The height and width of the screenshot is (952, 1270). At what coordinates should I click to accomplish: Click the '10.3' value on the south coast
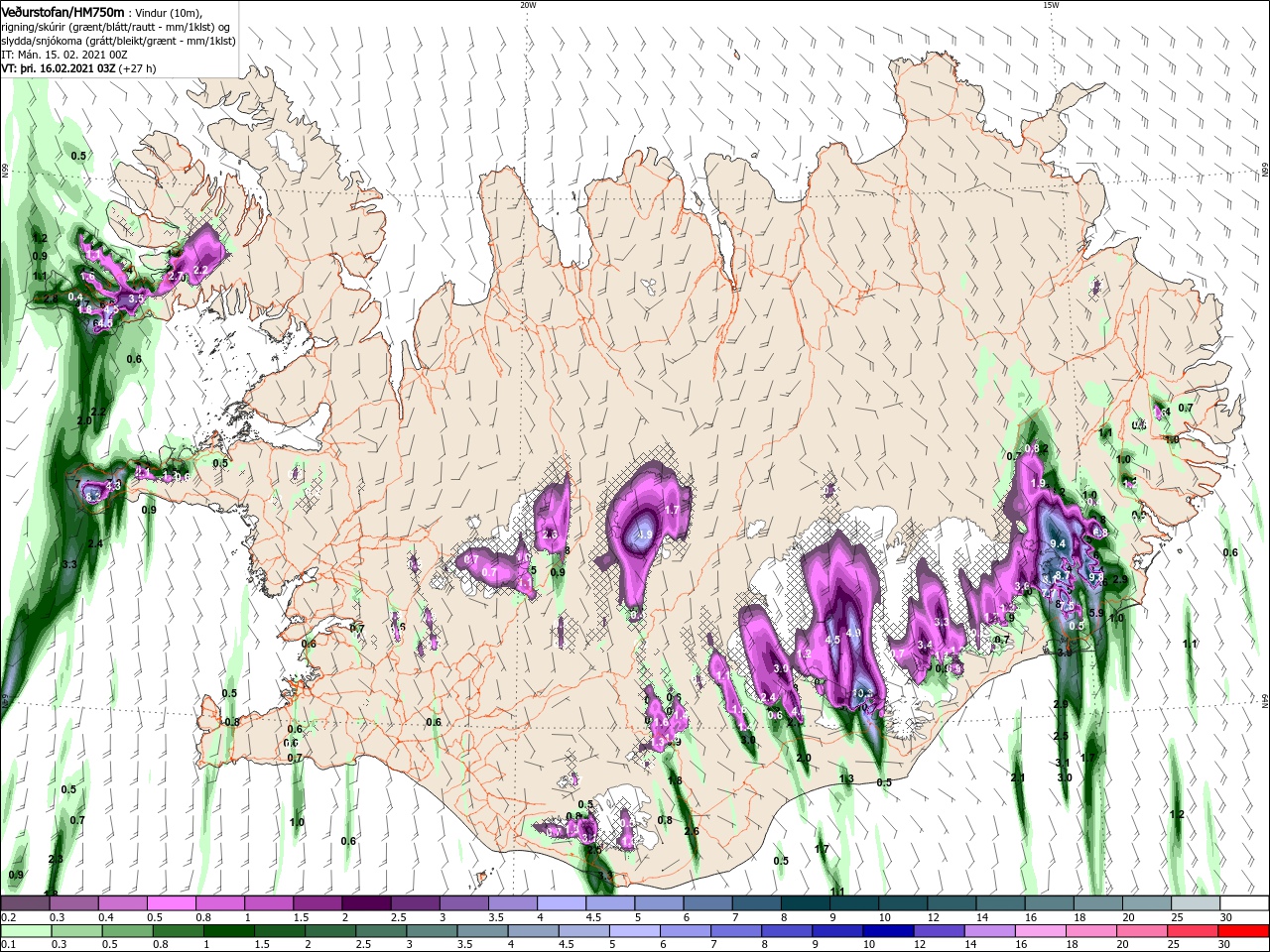pos(862,693)
